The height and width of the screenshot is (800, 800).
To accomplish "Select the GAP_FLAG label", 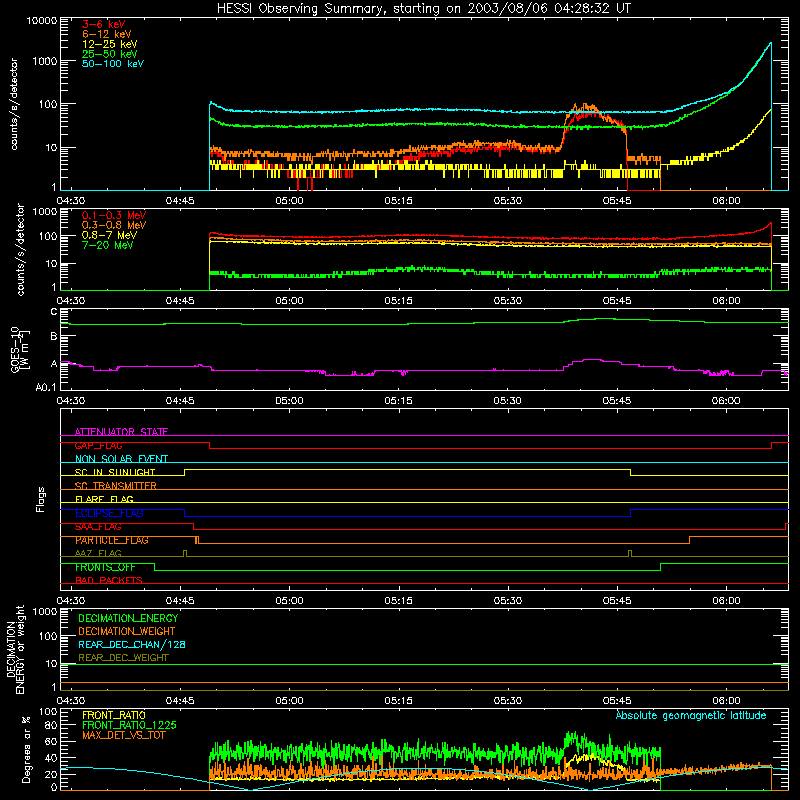I will 98,445.
